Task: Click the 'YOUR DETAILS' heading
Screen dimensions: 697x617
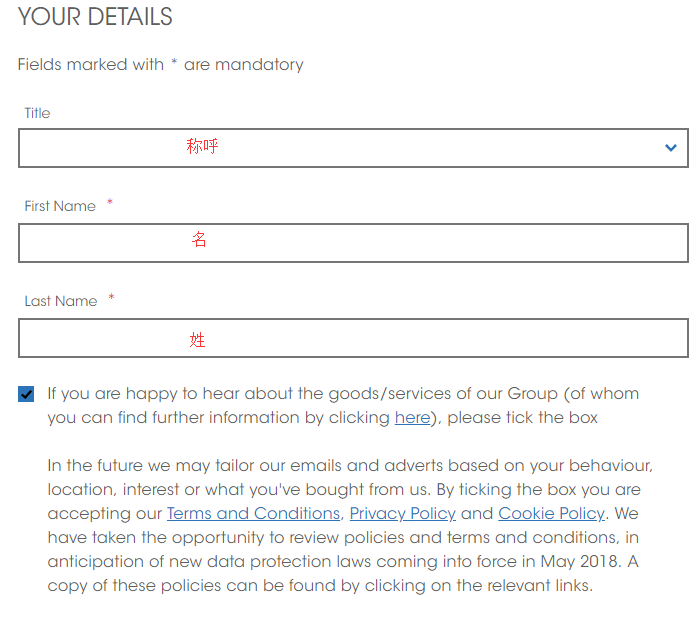Action: point(95,17)
